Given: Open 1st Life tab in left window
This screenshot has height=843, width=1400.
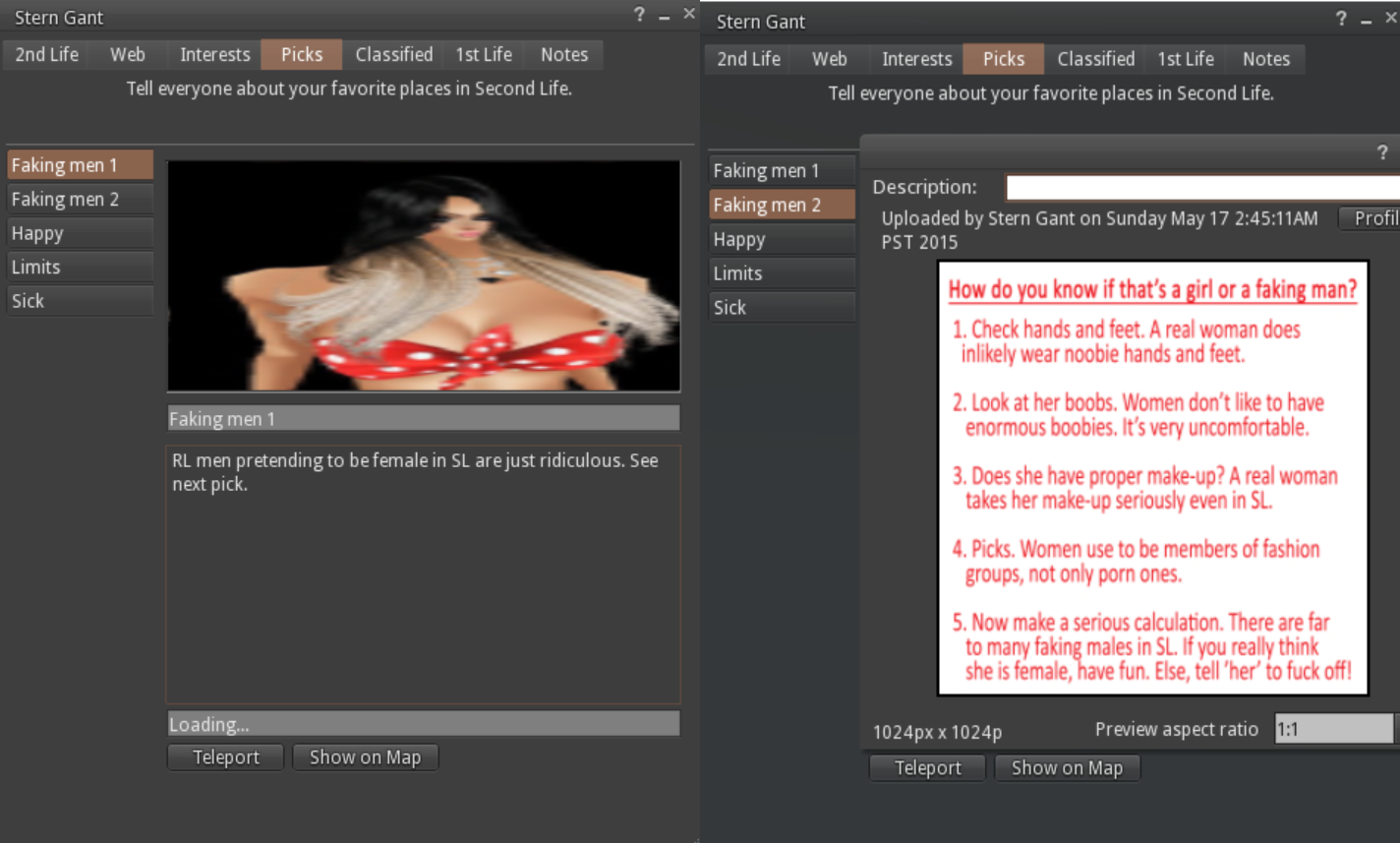Looking at the screenshot, I should [484, 54].
